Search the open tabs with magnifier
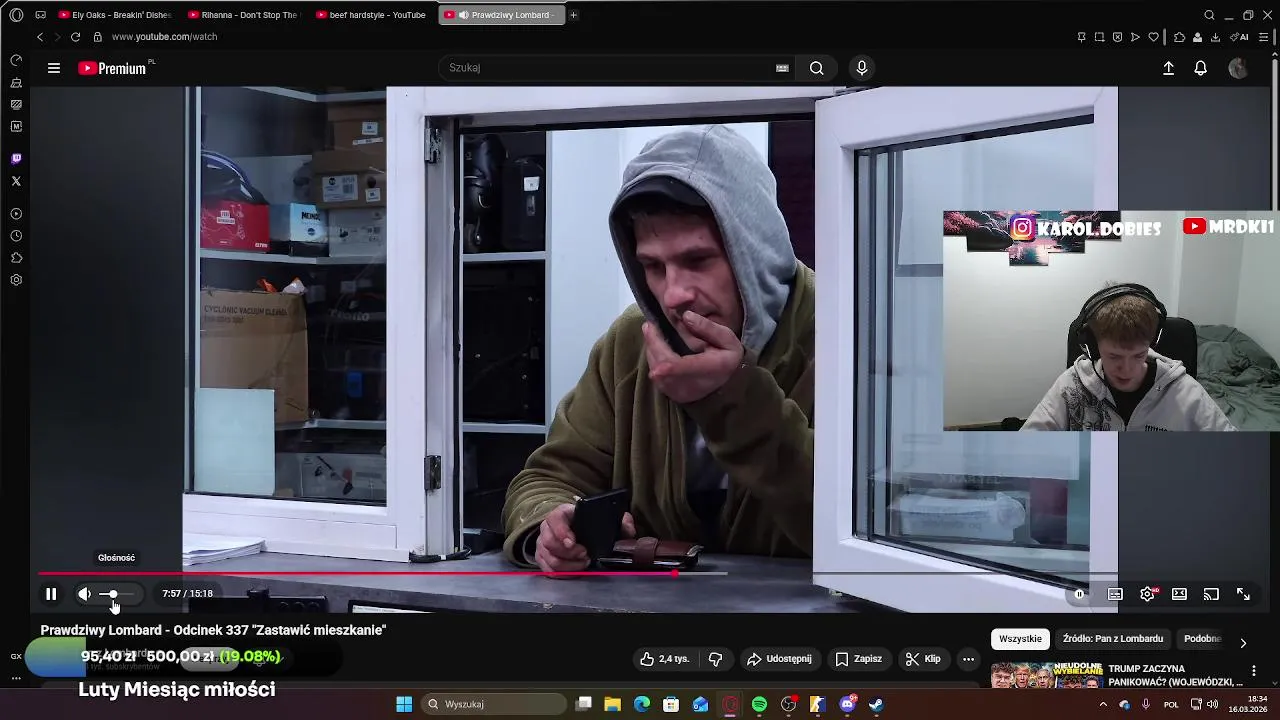This screenshot has width=1280, height=720. click(1209, 15)
